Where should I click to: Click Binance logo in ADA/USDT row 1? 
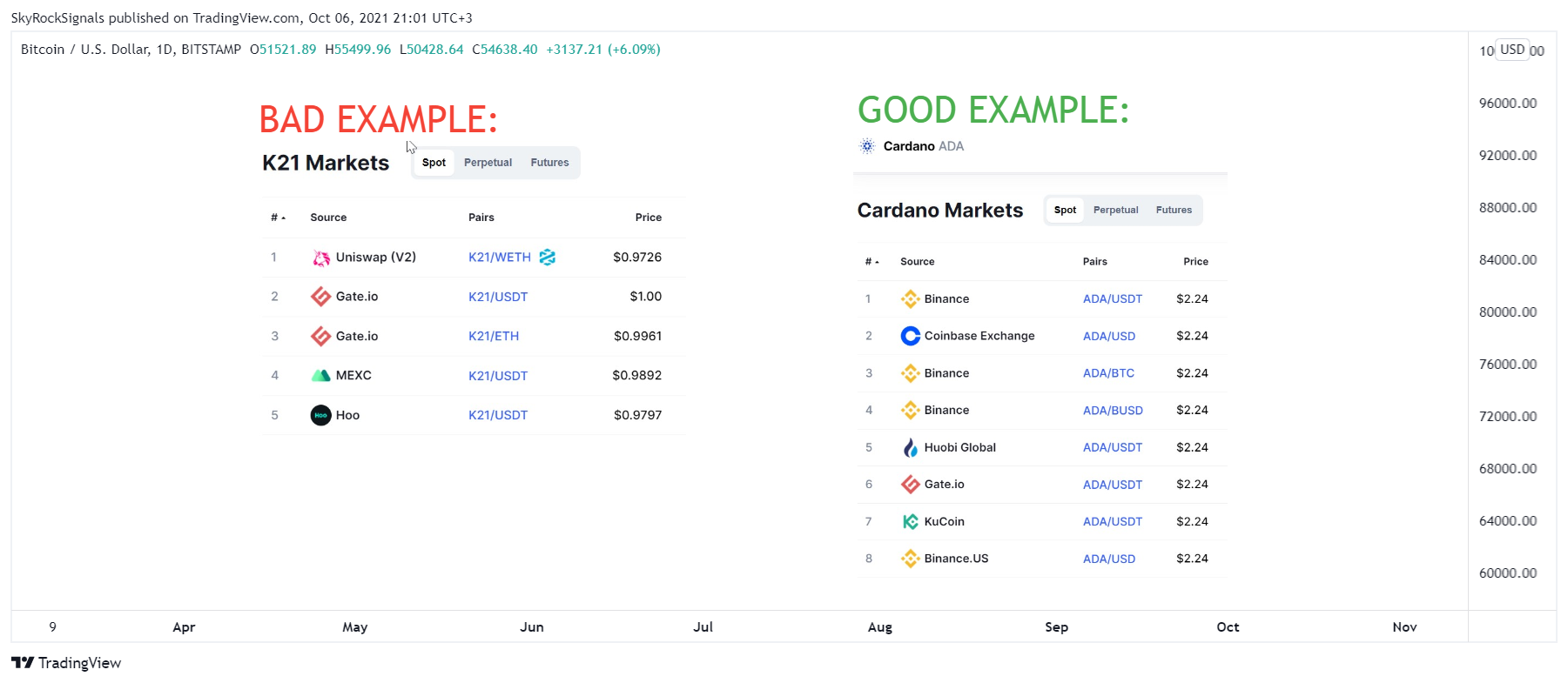pyautogui.click(x=910, y=299)
